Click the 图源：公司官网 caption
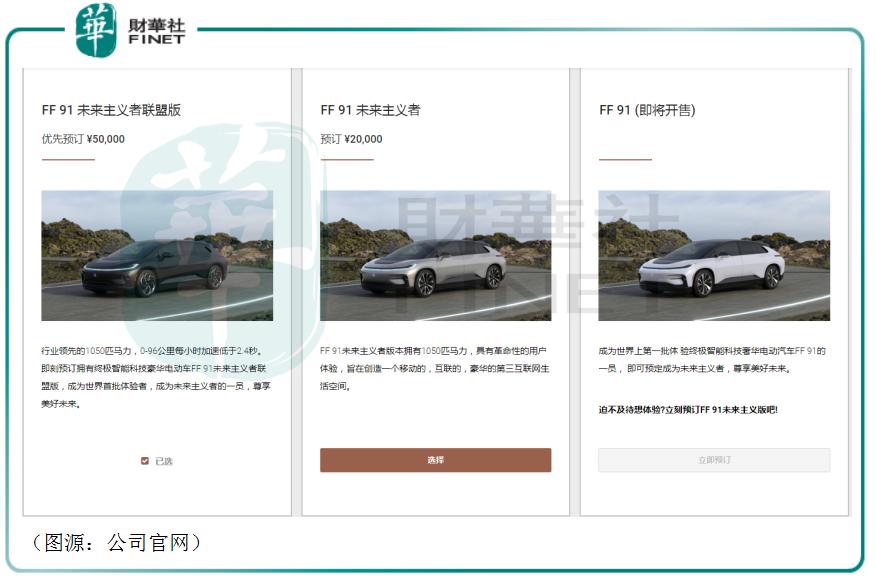The height and width of the screenshot is (581, 876). 116,542
